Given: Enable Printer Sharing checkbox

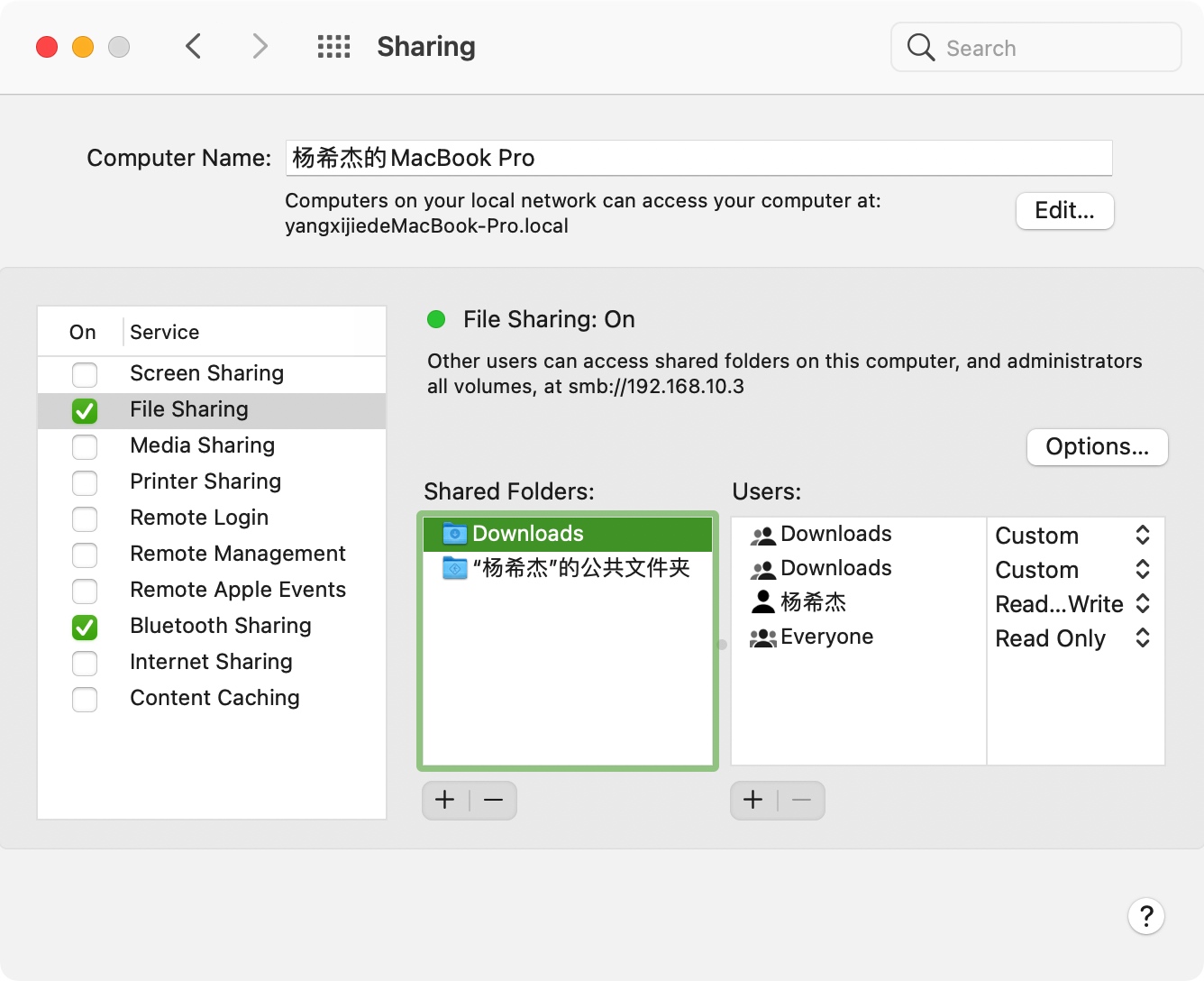Looking at the screenshot, I should click(85, 482).
